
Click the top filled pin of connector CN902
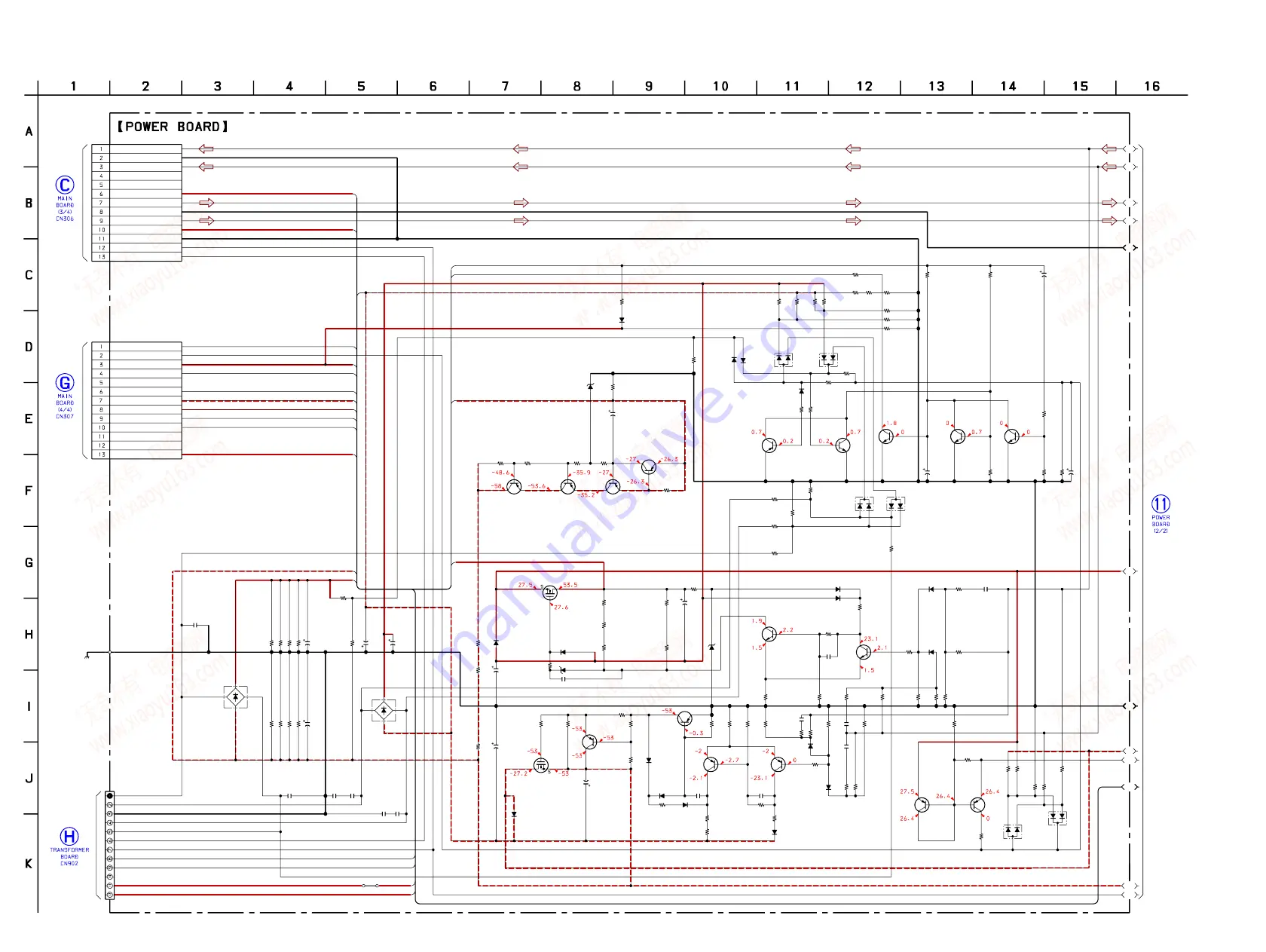tap(110, 796)
